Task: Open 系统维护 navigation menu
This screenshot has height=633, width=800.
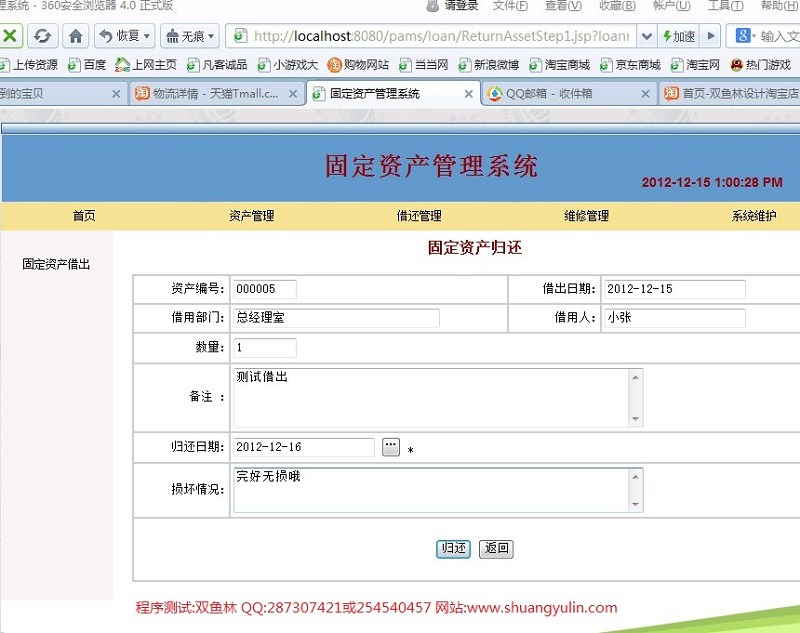Action: 754,216
